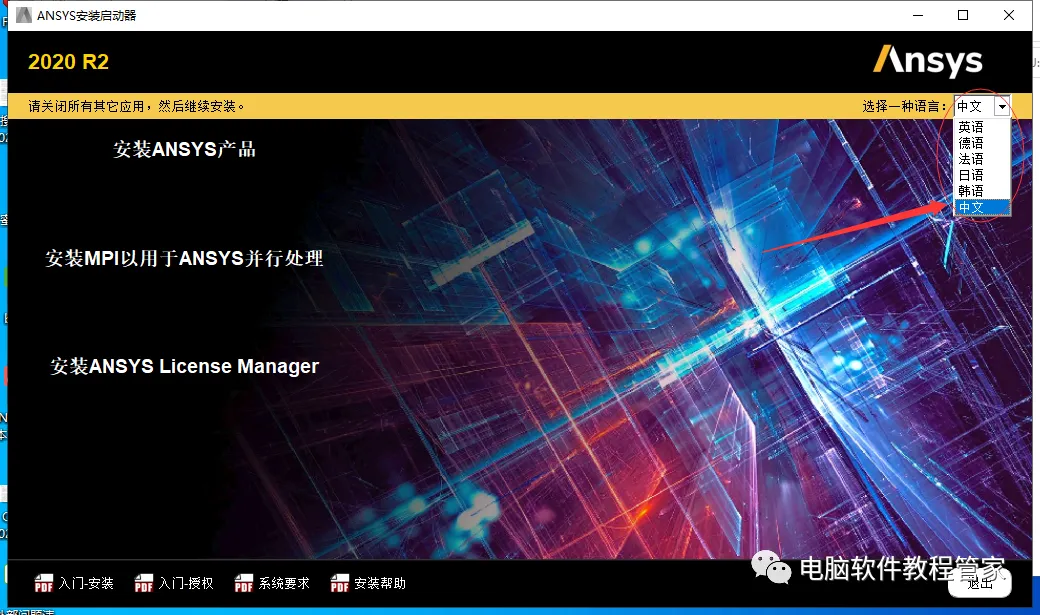
Task: Close the ANSYS安装启动器 window
Action: tap(1009, 15)
